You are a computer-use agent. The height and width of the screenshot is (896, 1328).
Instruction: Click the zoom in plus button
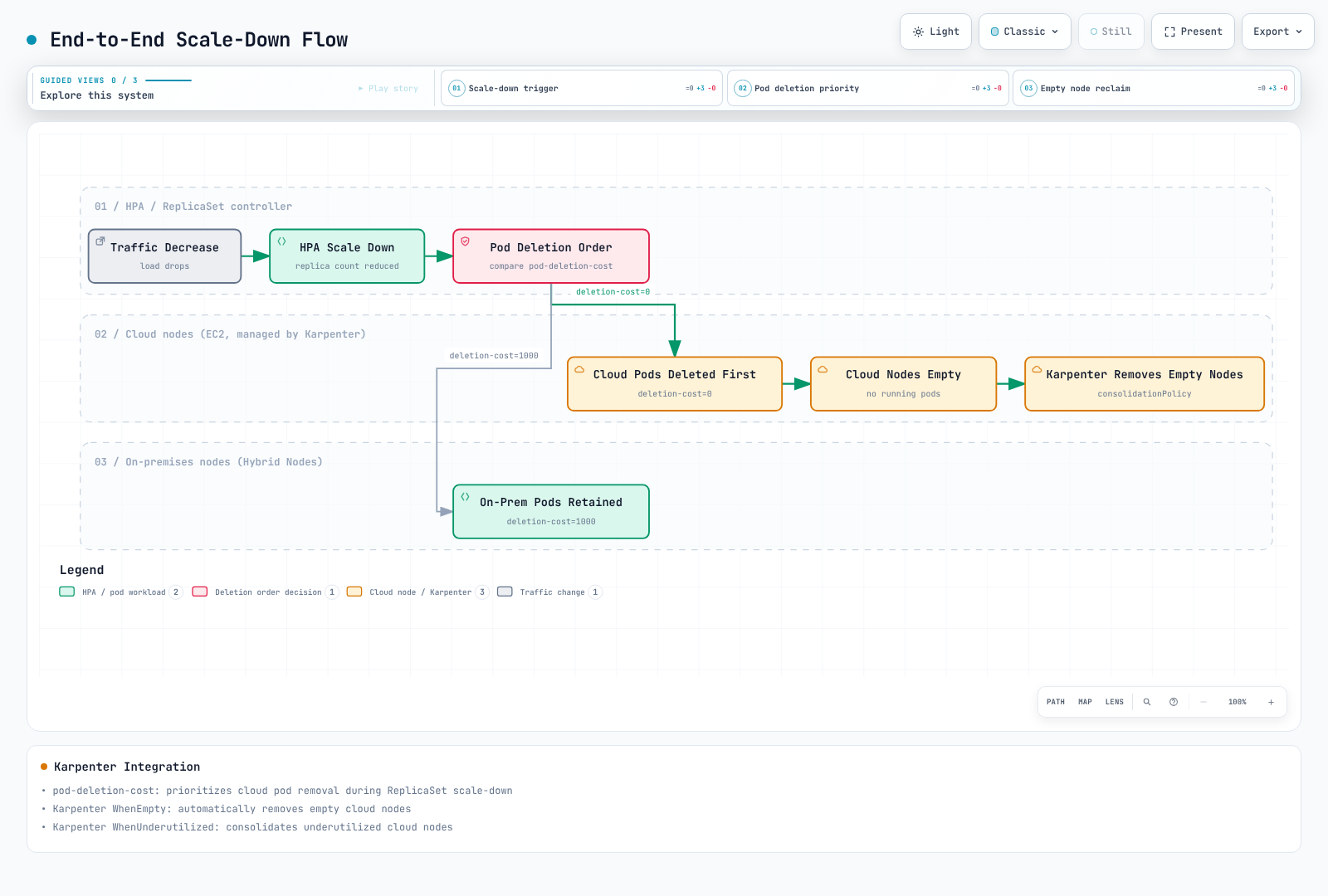(x=1271, y=702)
